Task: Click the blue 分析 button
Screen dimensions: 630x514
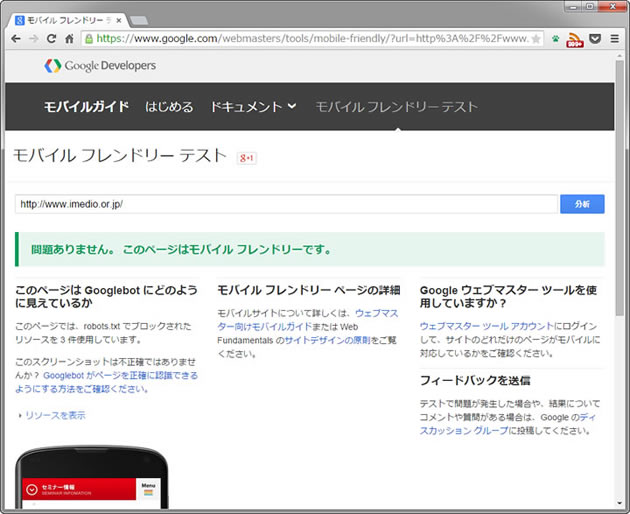Action: coord(582,204)
